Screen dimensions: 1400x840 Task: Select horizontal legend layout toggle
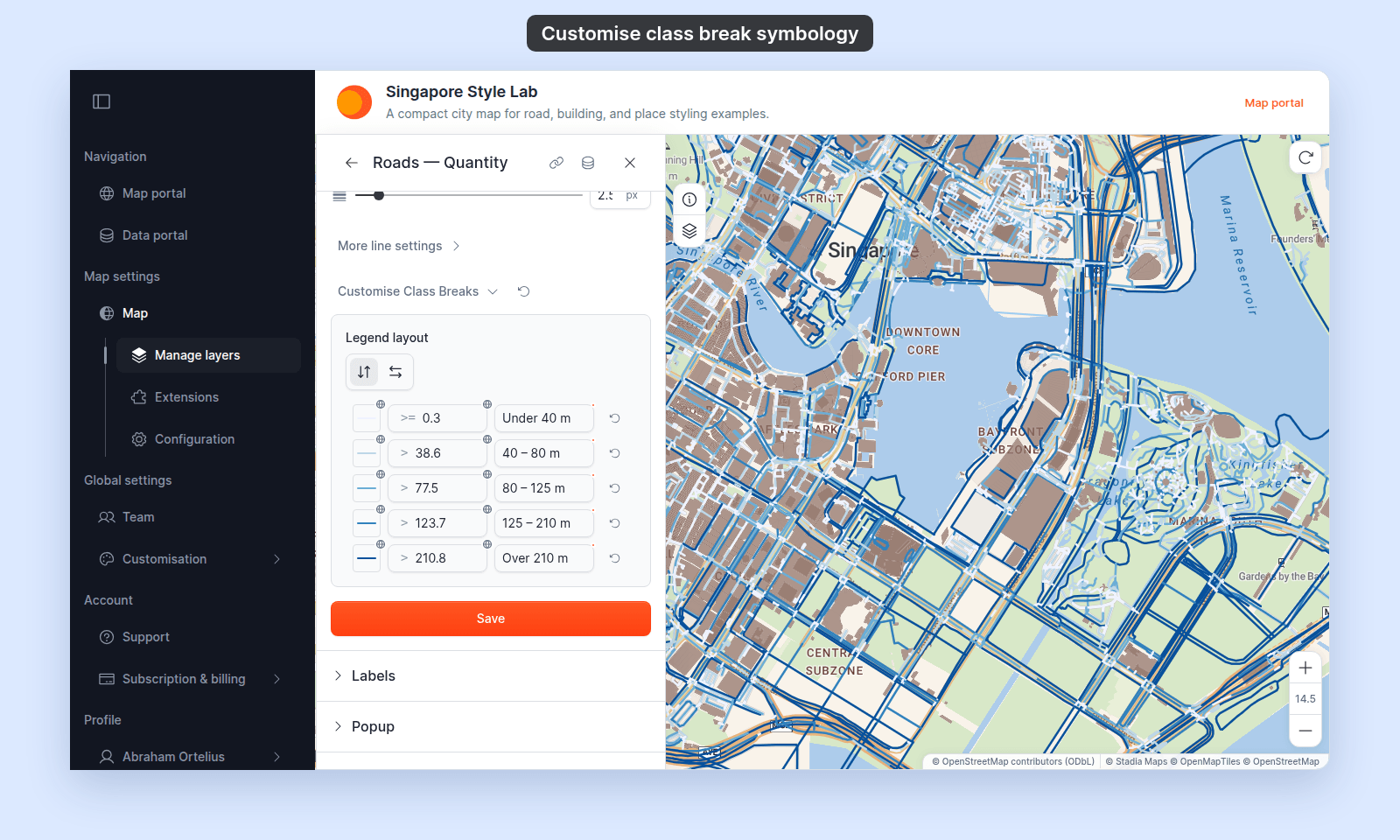coord(395,372)
